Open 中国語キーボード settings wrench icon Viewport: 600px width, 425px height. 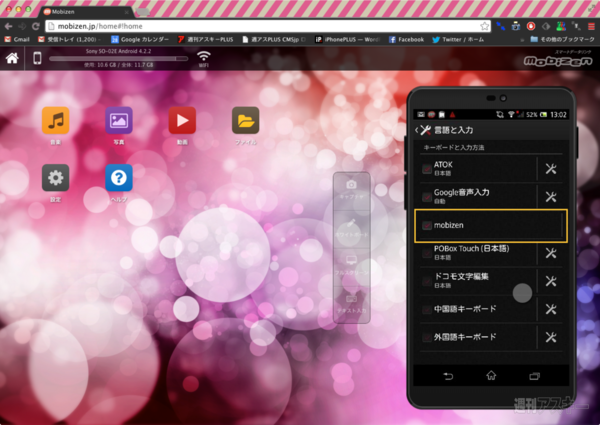pyautogui.click(x=551, y=309)
